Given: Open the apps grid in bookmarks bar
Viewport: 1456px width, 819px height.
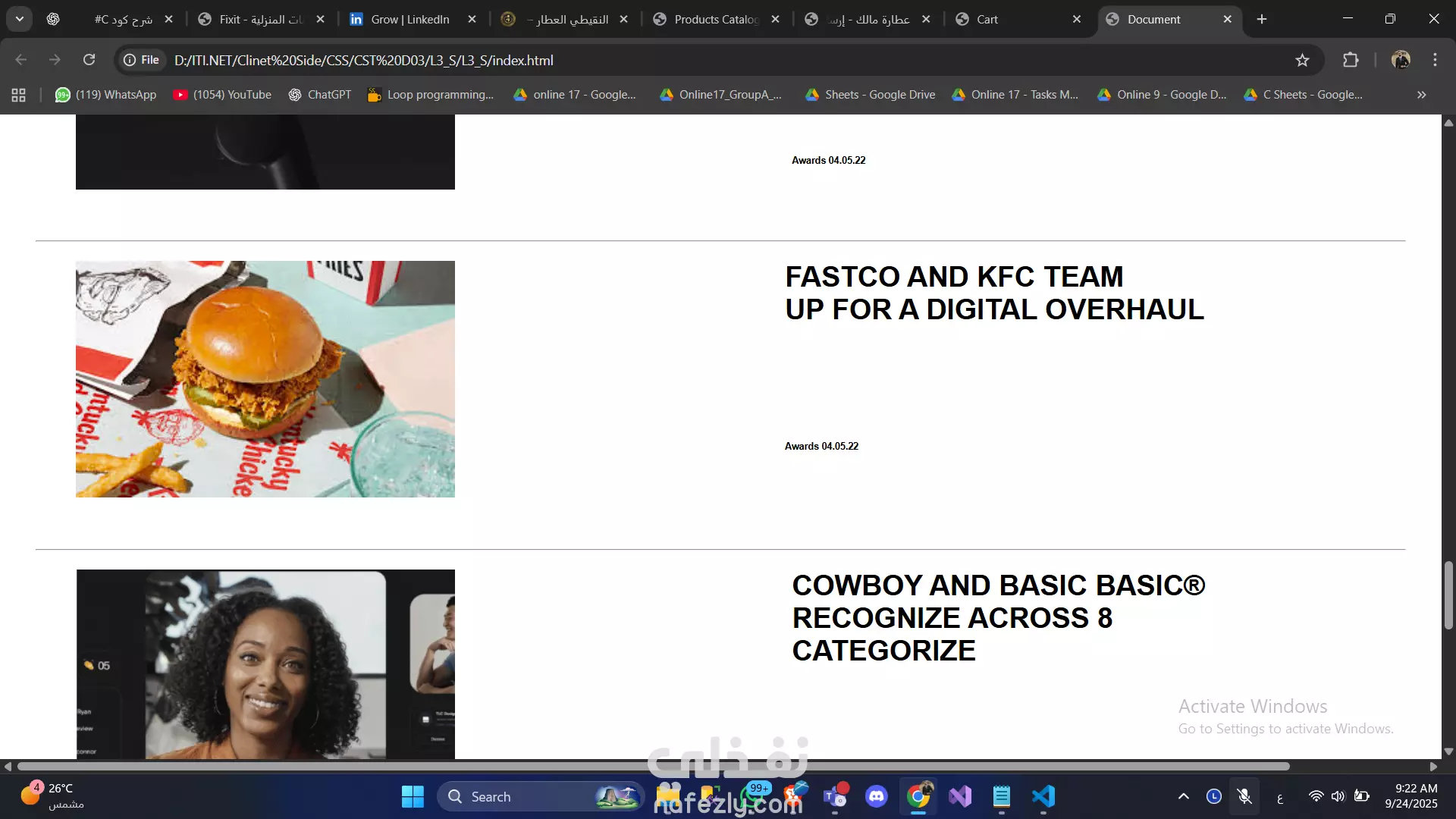Looking at the screenshot, I should click(19, 95).
